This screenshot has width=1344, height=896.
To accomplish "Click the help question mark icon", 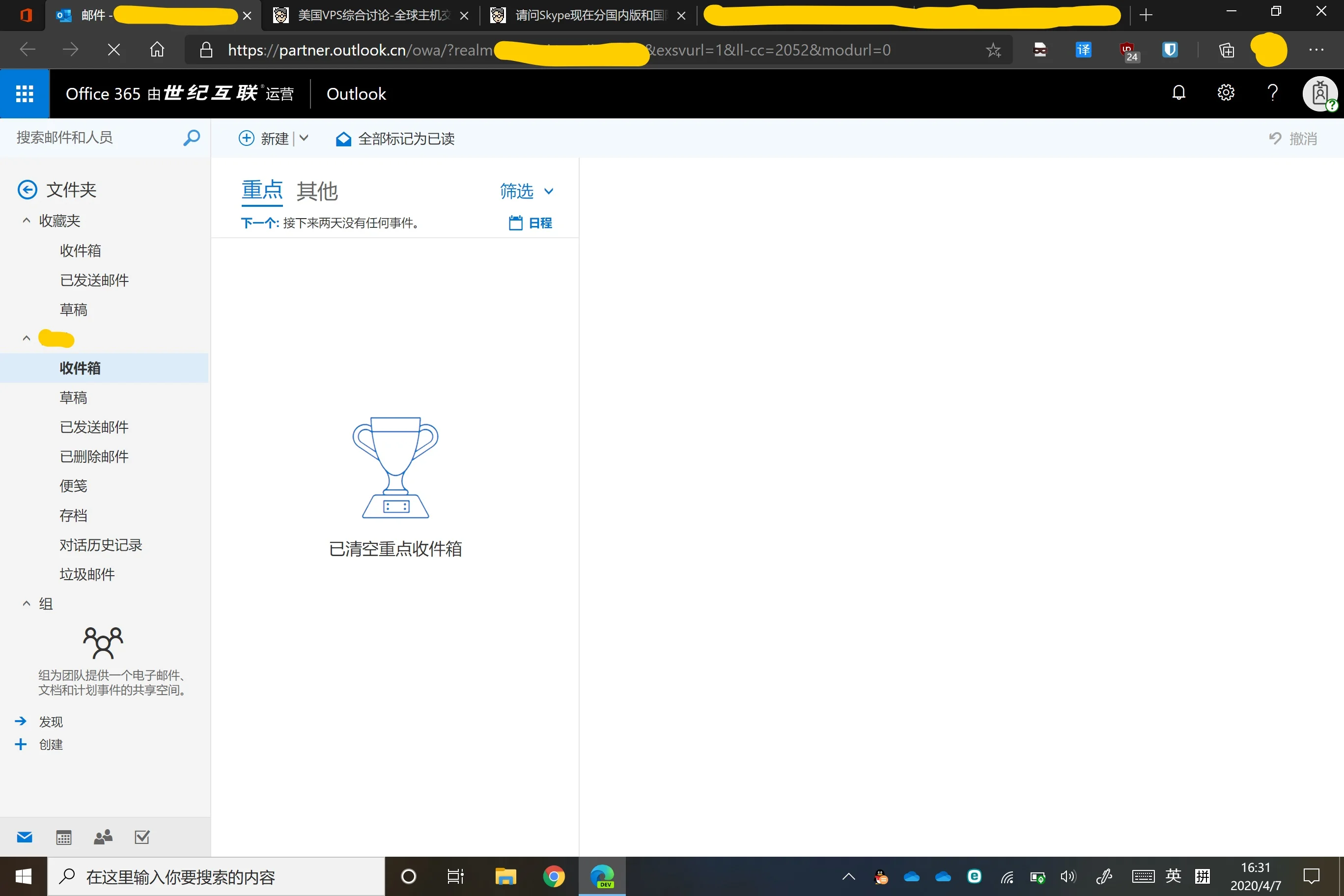I will point(1272,92).
